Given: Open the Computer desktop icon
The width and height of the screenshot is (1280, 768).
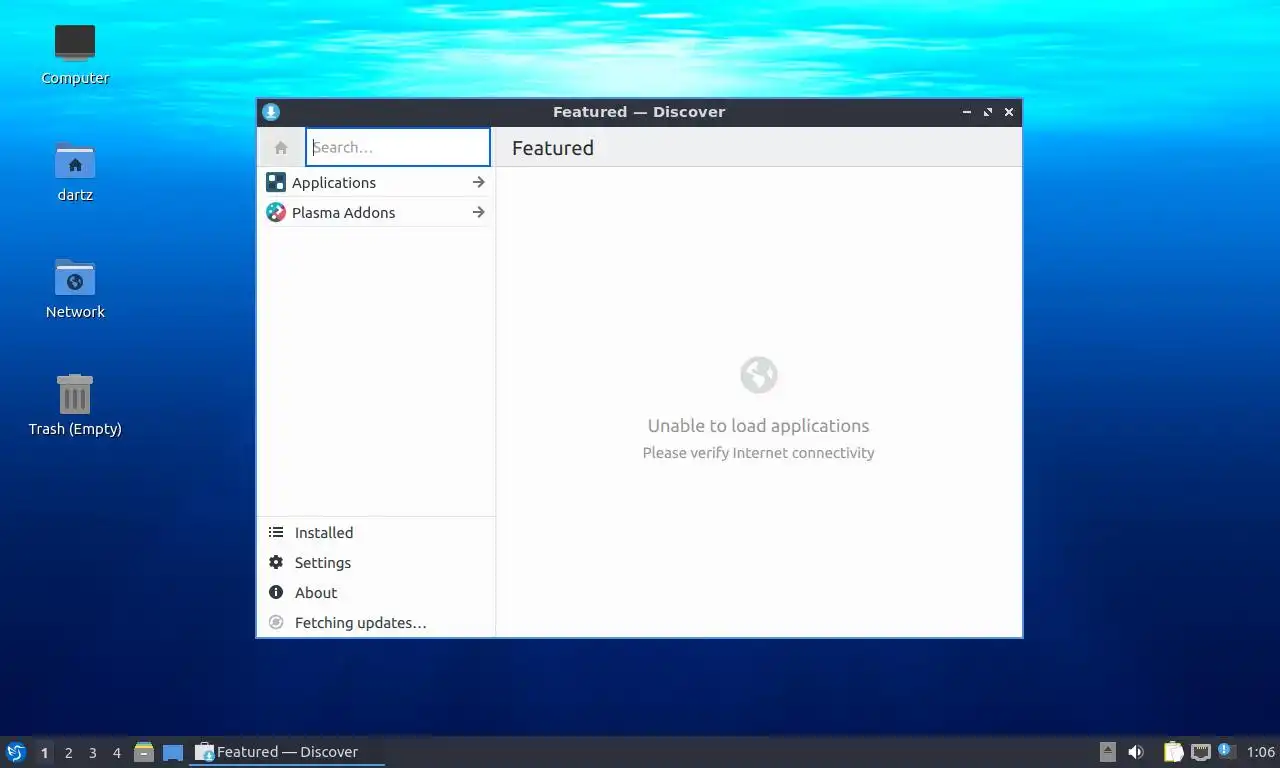Looking at the screenshot, I should 75,55.
